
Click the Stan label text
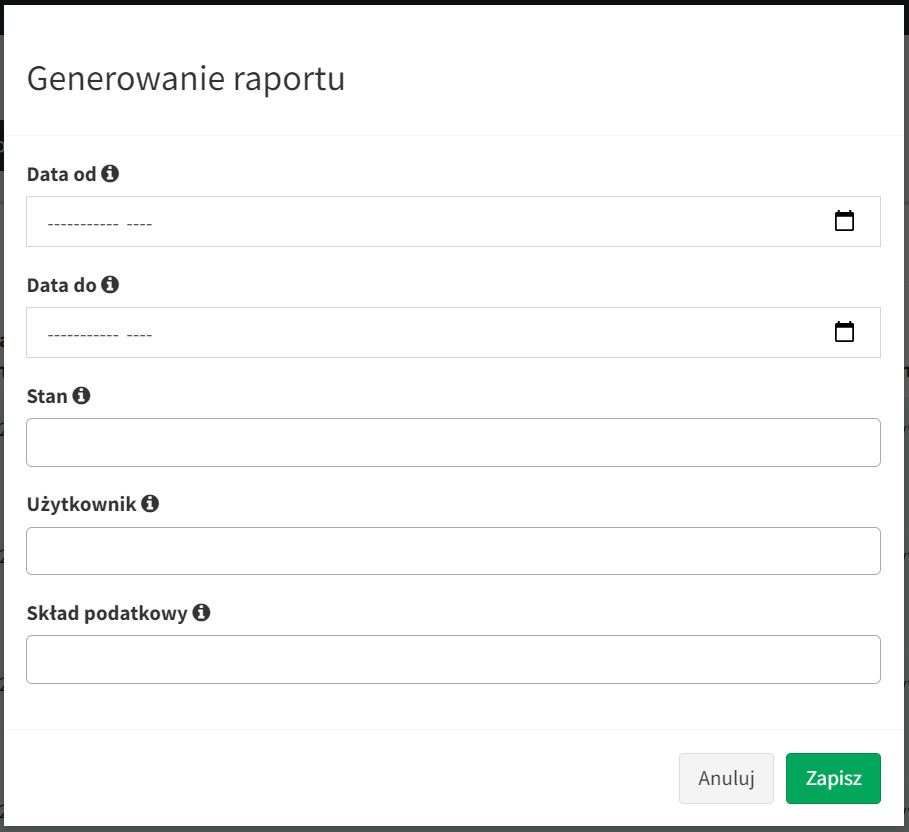[x=47, y=396]
